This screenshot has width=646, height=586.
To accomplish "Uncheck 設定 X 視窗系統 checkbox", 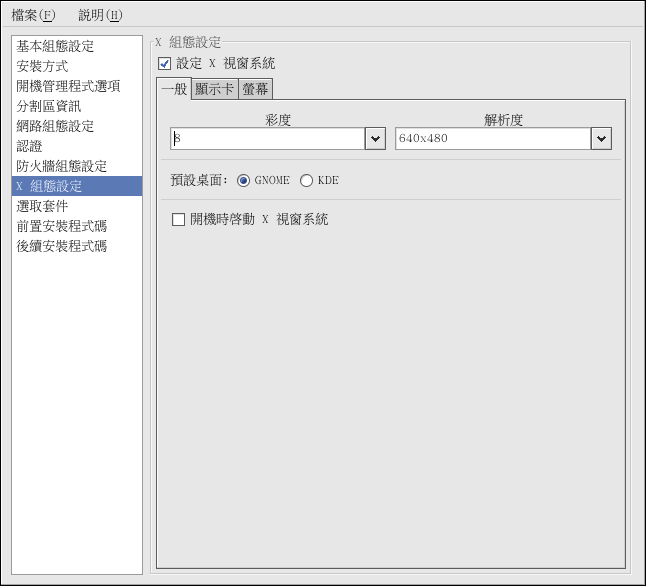I will click(165, 64).
